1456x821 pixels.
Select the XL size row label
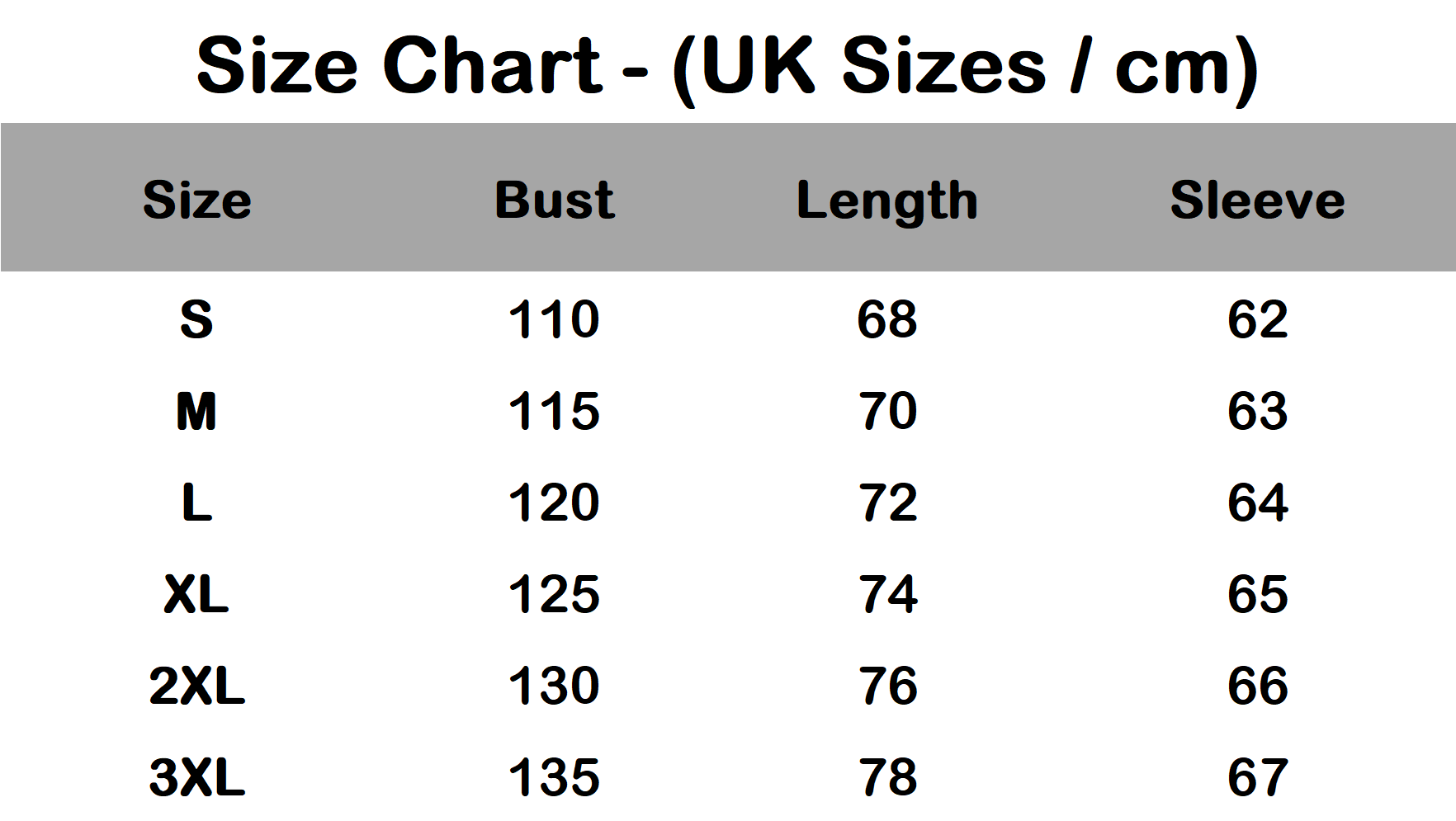click(x=196, y=594)
